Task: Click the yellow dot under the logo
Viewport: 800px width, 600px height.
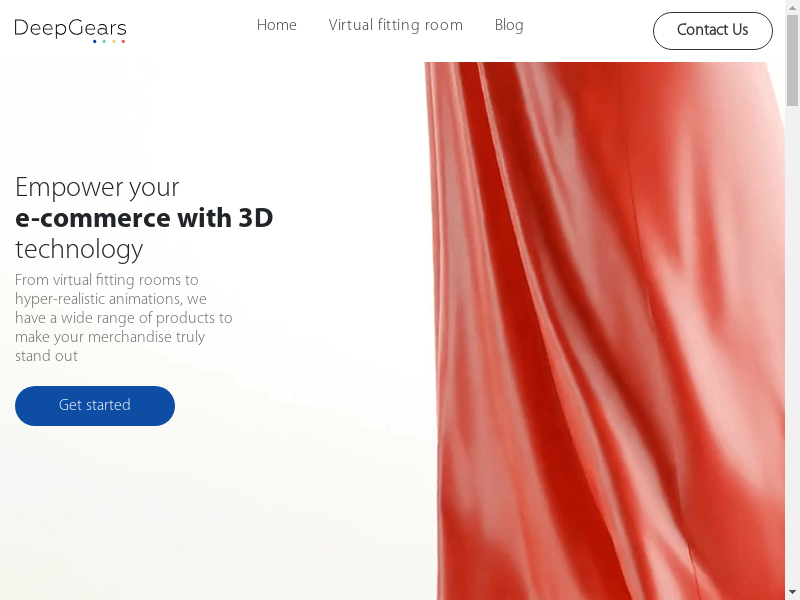Action: (x=114, y=41)
